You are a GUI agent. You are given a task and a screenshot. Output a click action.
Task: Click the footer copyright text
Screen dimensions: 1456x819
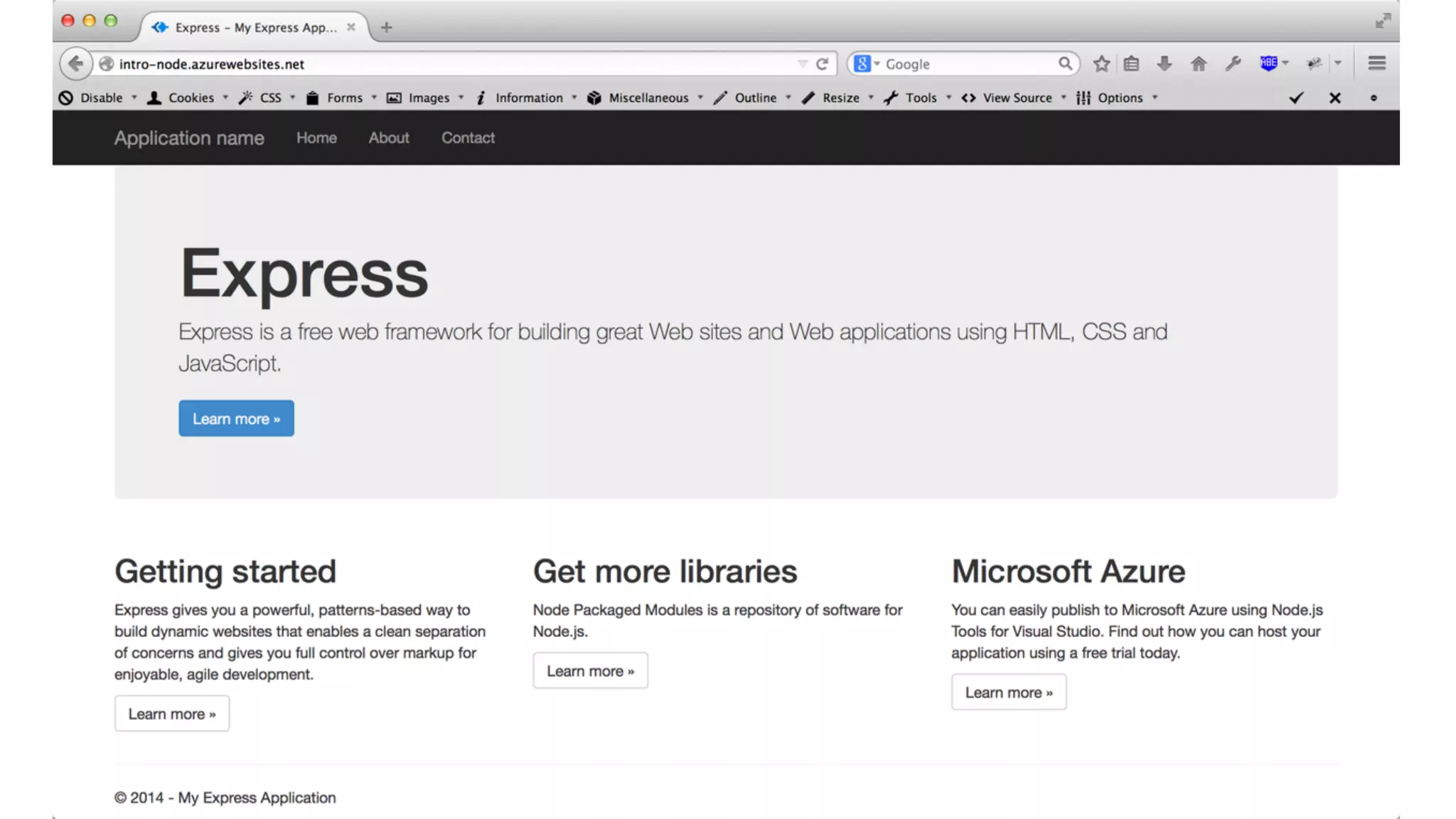click(x=225, y=798)
